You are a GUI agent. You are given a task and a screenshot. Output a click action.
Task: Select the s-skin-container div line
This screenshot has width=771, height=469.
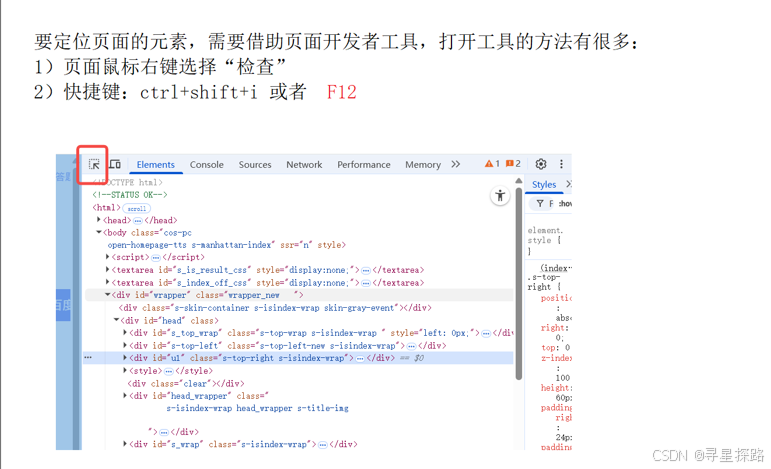pos(275,308)
